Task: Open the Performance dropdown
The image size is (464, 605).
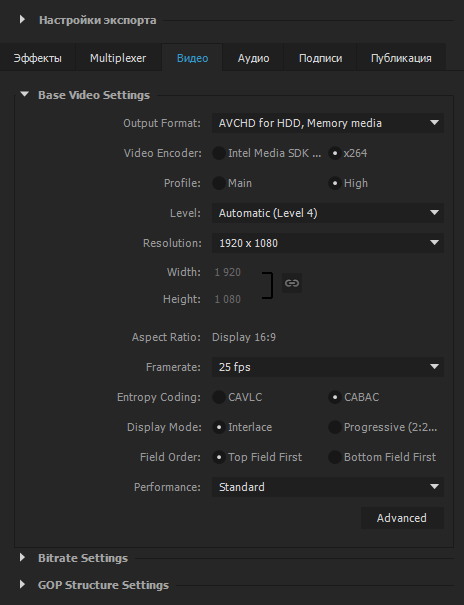Action: coord(328,487)
